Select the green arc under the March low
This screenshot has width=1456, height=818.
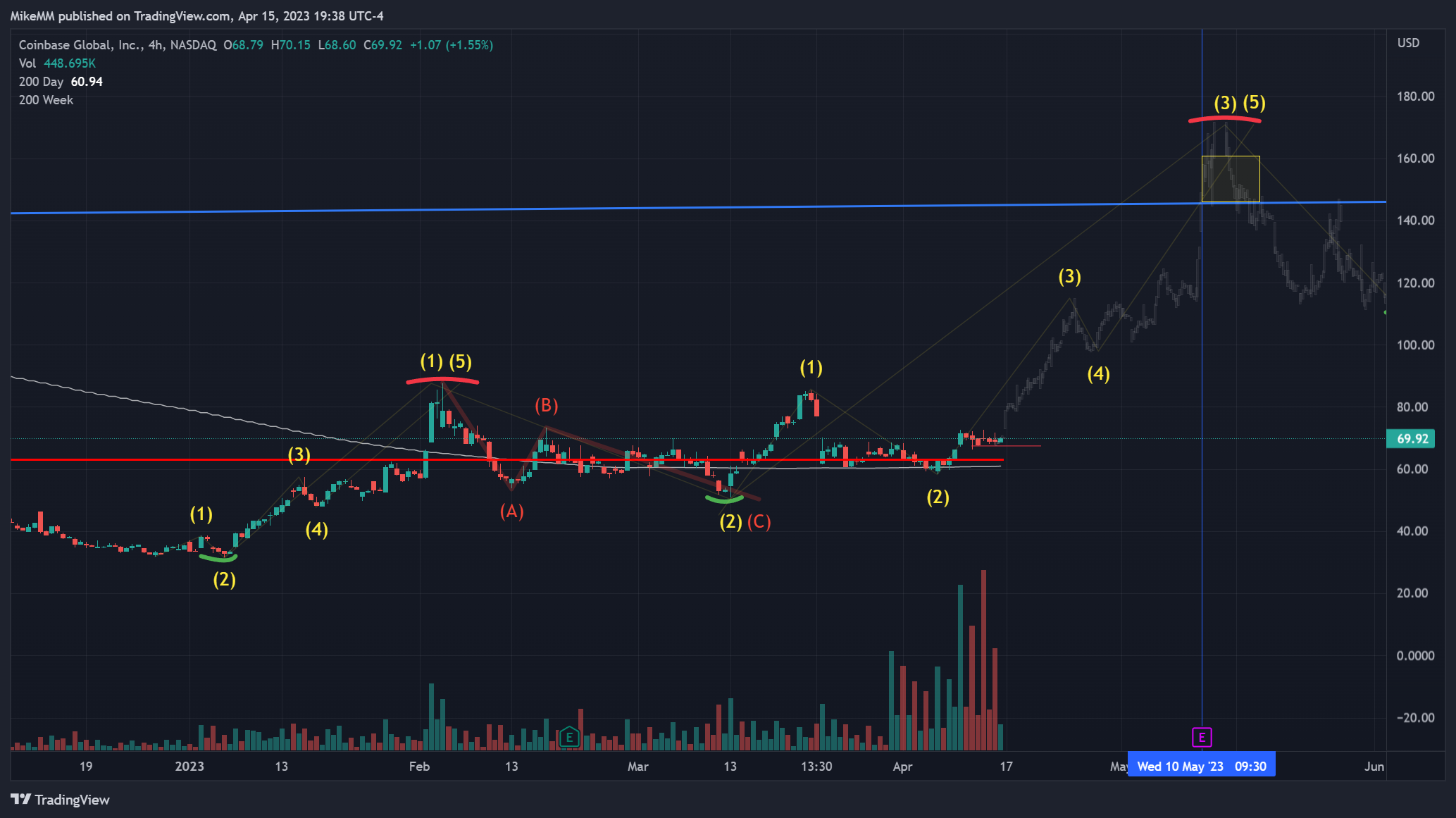point(724,499)
